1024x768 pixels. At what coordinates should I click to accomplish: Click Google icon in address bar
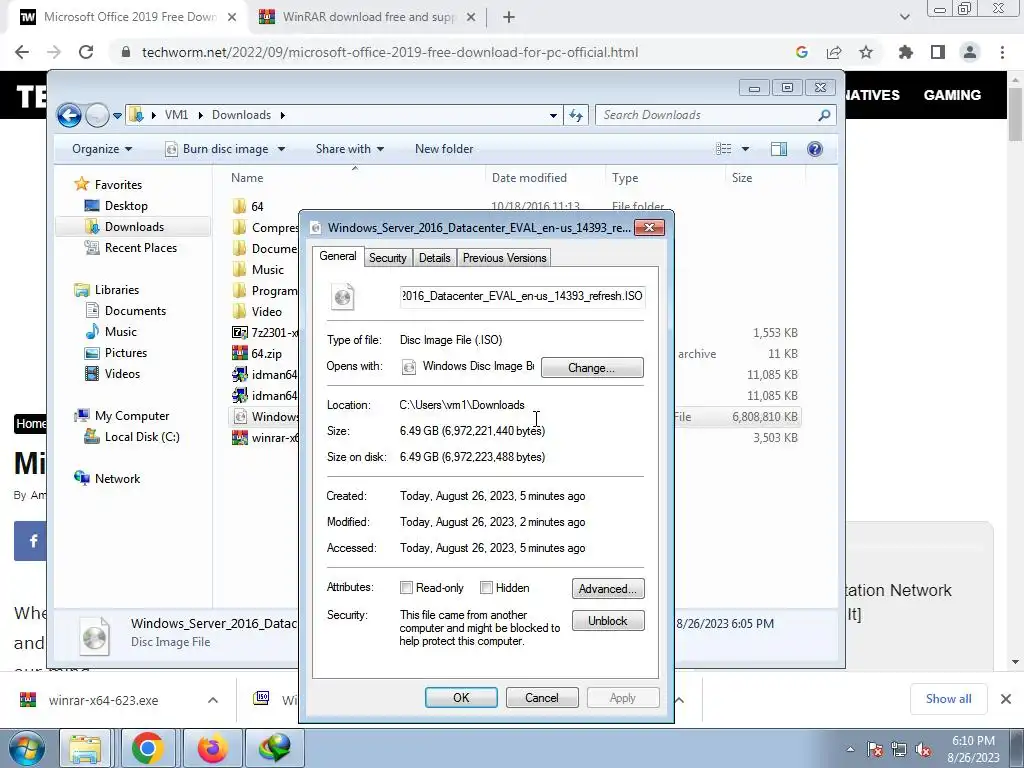[x=802, y=52]
